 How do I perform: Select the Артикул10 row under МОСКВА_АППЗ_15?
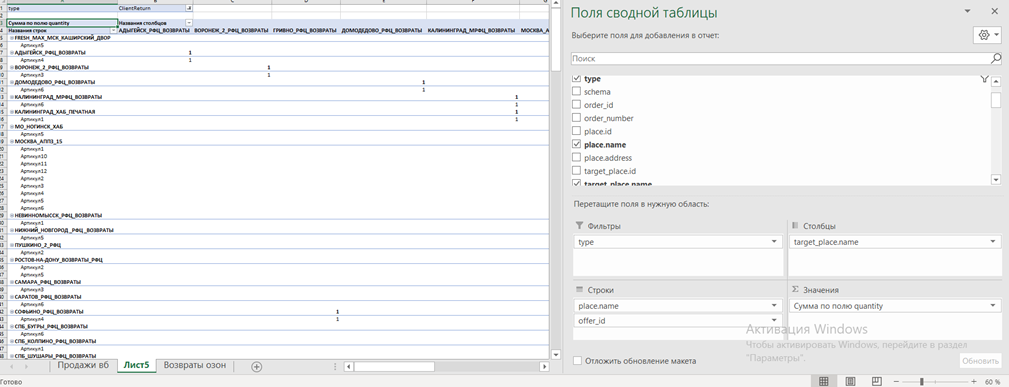pos(33,156)
